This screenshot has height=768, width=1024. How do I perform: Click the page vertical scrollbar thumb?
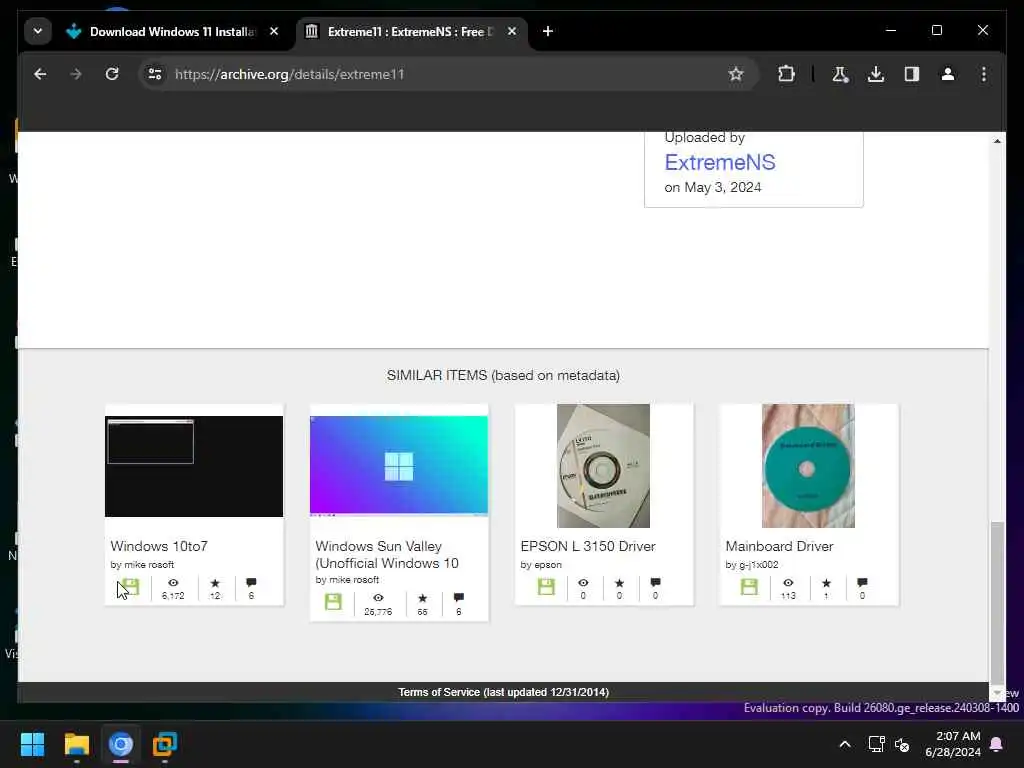[x=997, y=601]
